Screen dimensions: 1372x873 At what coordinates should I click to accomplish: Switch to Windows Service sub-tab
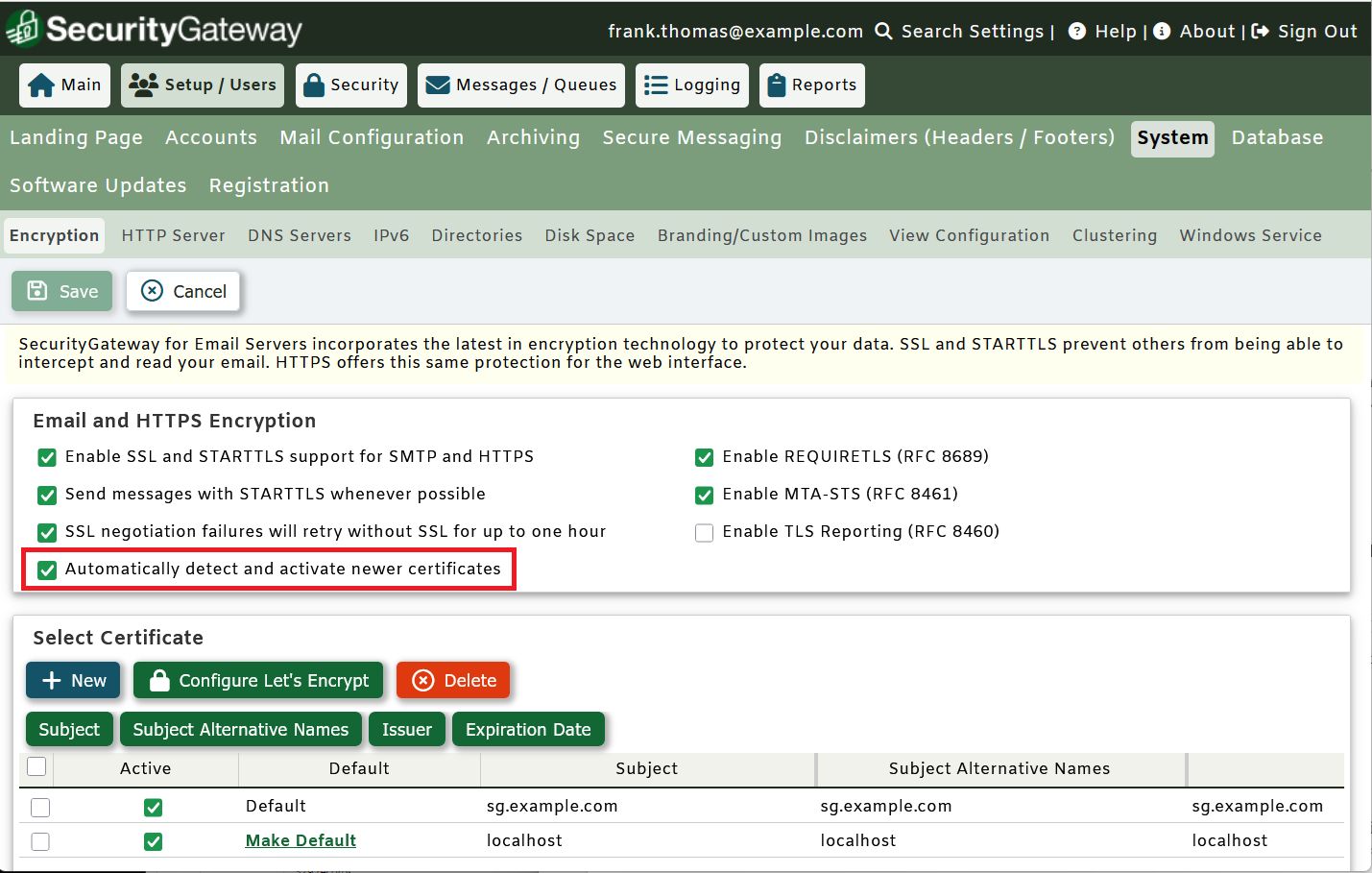[x=1250, y=236]
